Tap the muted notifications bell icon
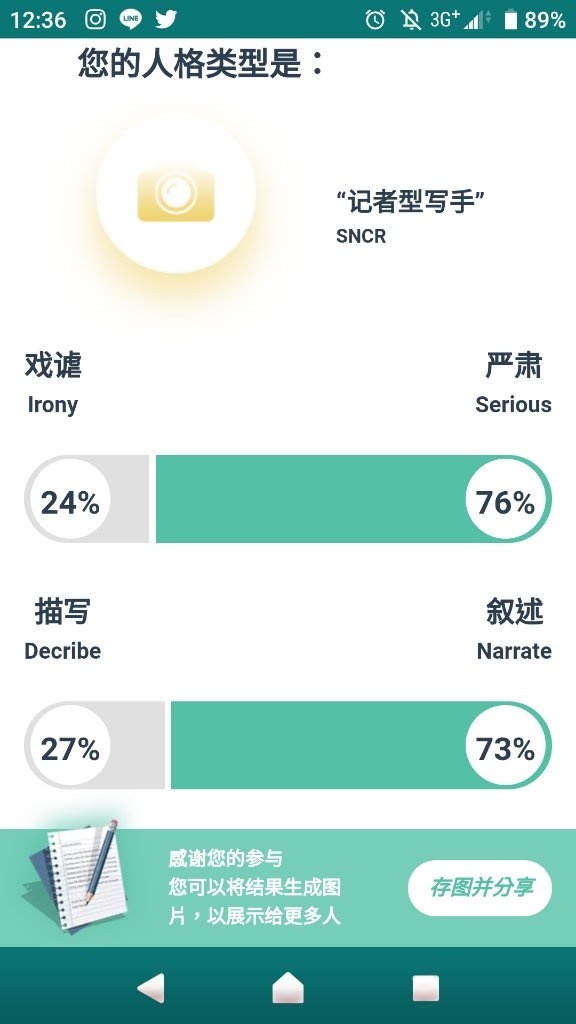 pos(411,20)
